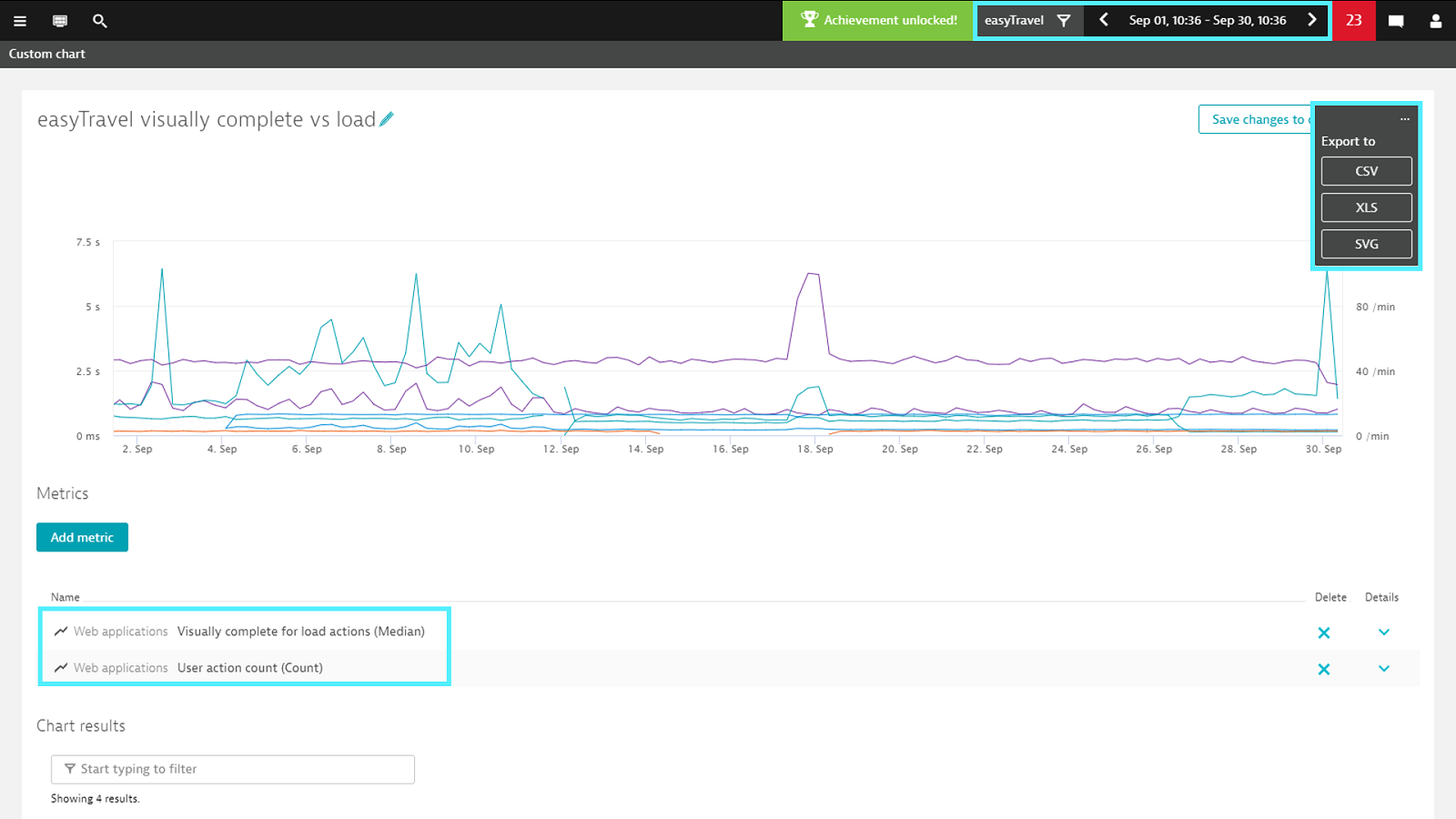
Task: Click chart icon of User action count metric
Action: 61,667
